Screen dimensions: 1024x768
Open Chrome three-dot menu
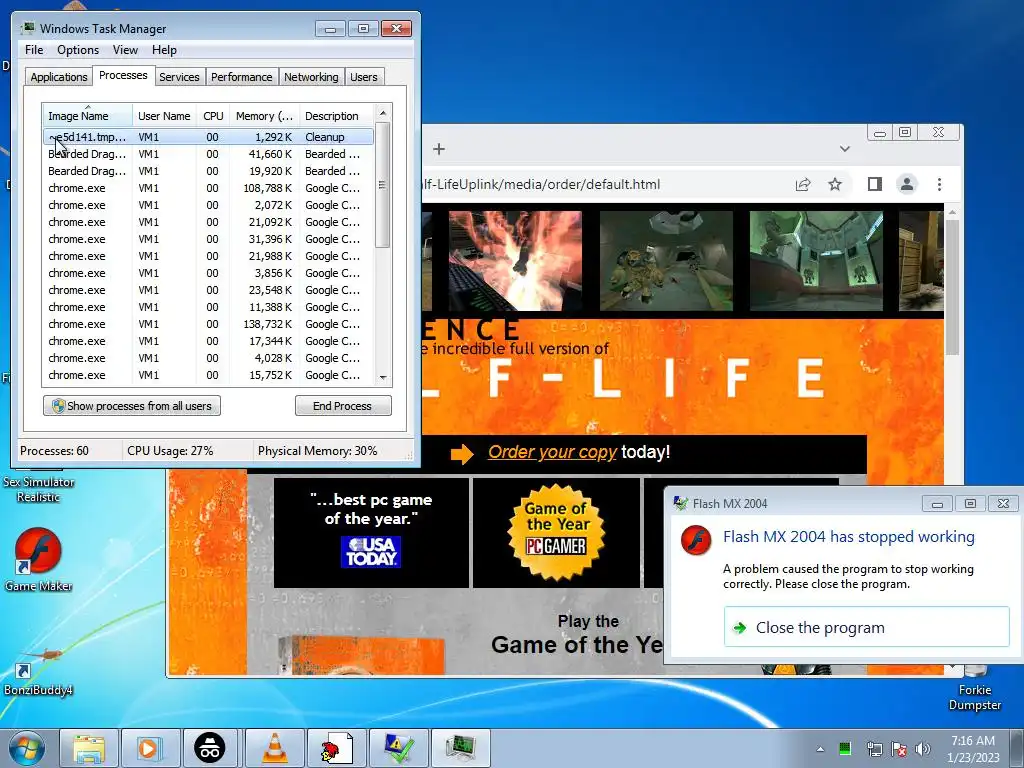tap(939, 184)
